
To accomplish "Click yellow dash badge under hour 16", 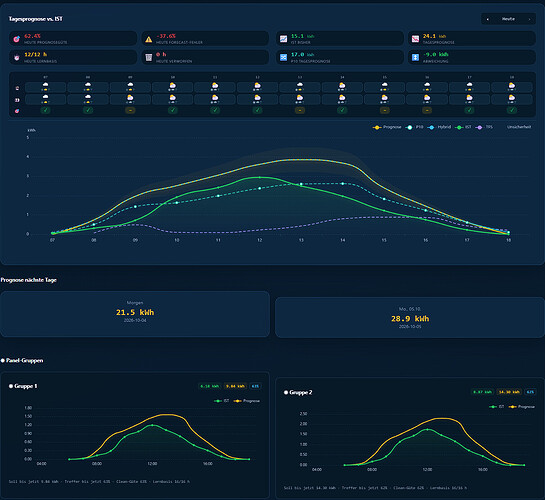I will tap(427, 110).
